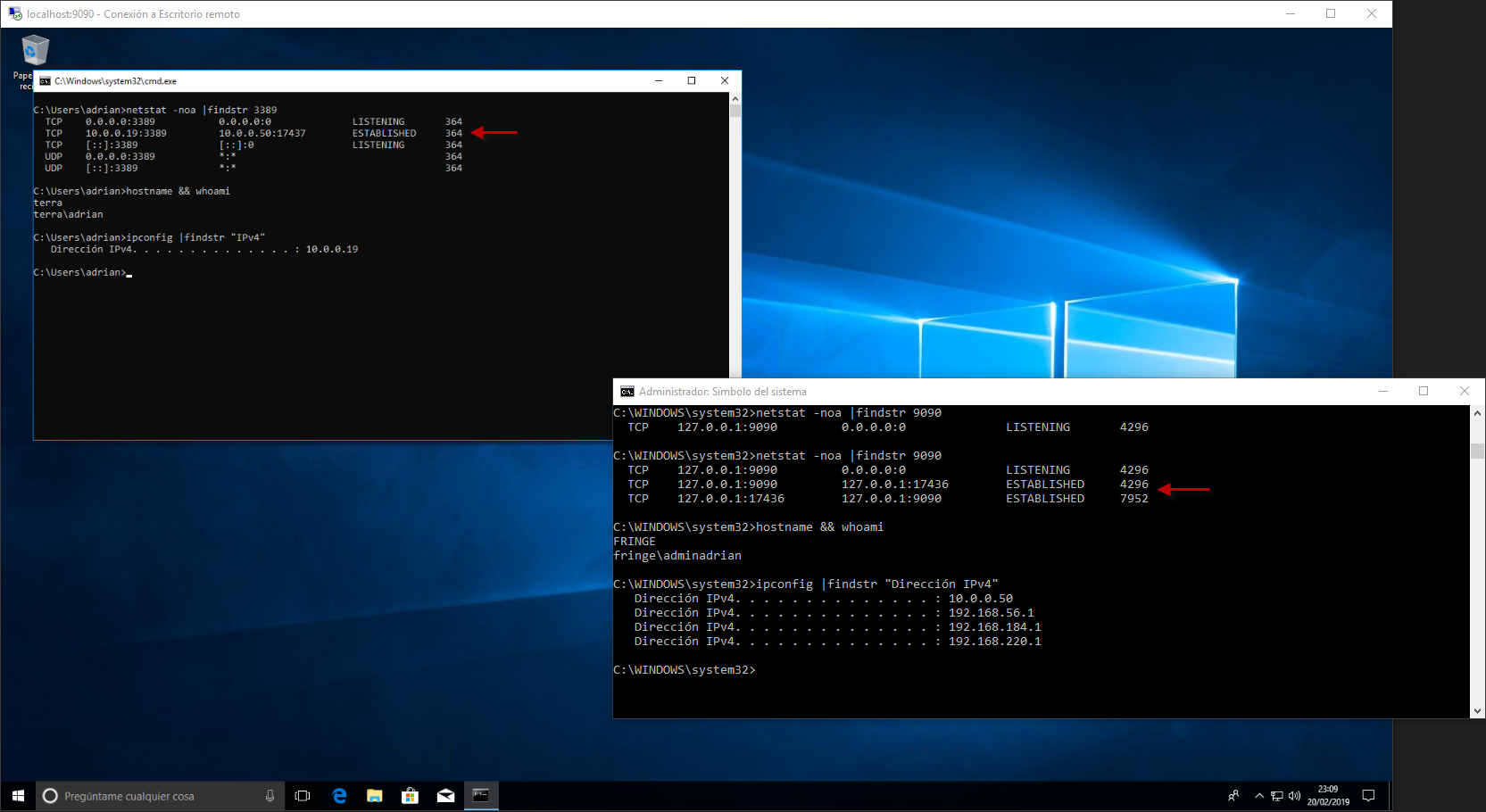The image size is (1486, 812).
Task: Click '127.0.0.1:17436' in the foreign address column
Action: point(895,485)
